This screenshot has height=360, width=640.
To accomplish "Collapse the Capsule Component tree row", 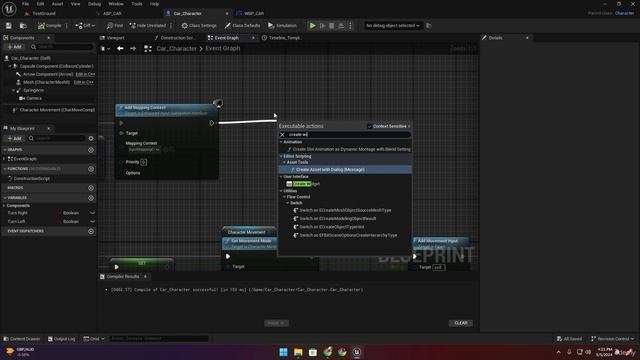I will [x=10, y=66].
